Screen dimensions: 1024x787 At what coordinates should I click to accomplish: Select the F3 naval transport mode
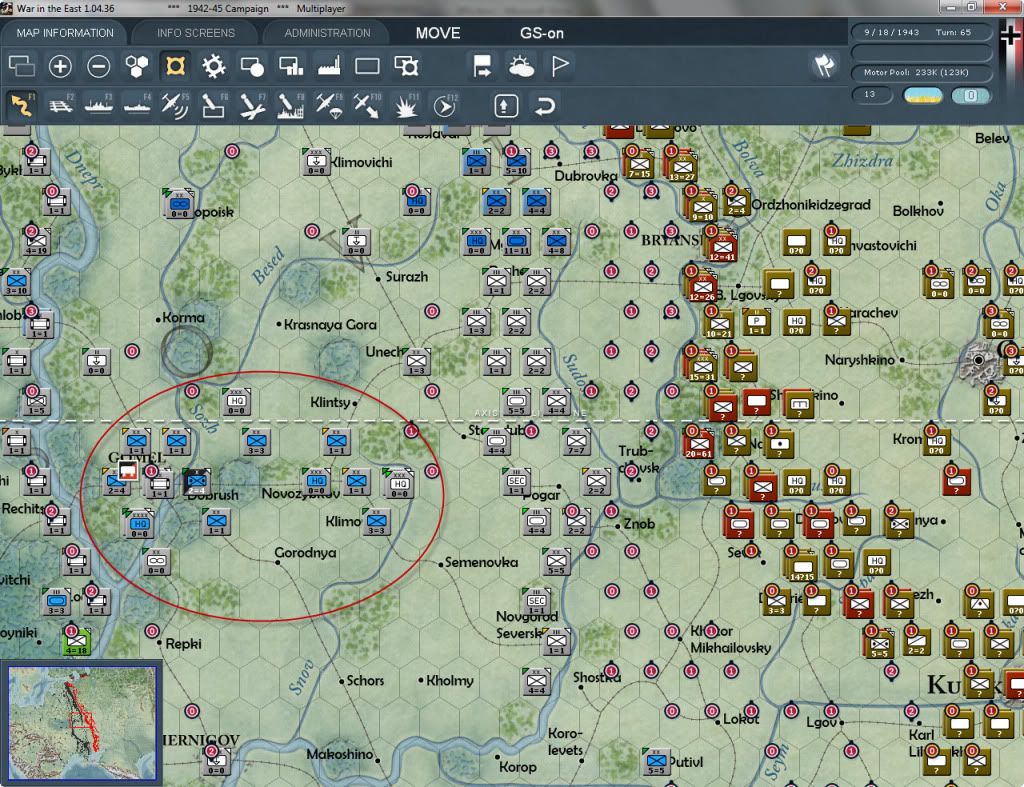(99, 105)
